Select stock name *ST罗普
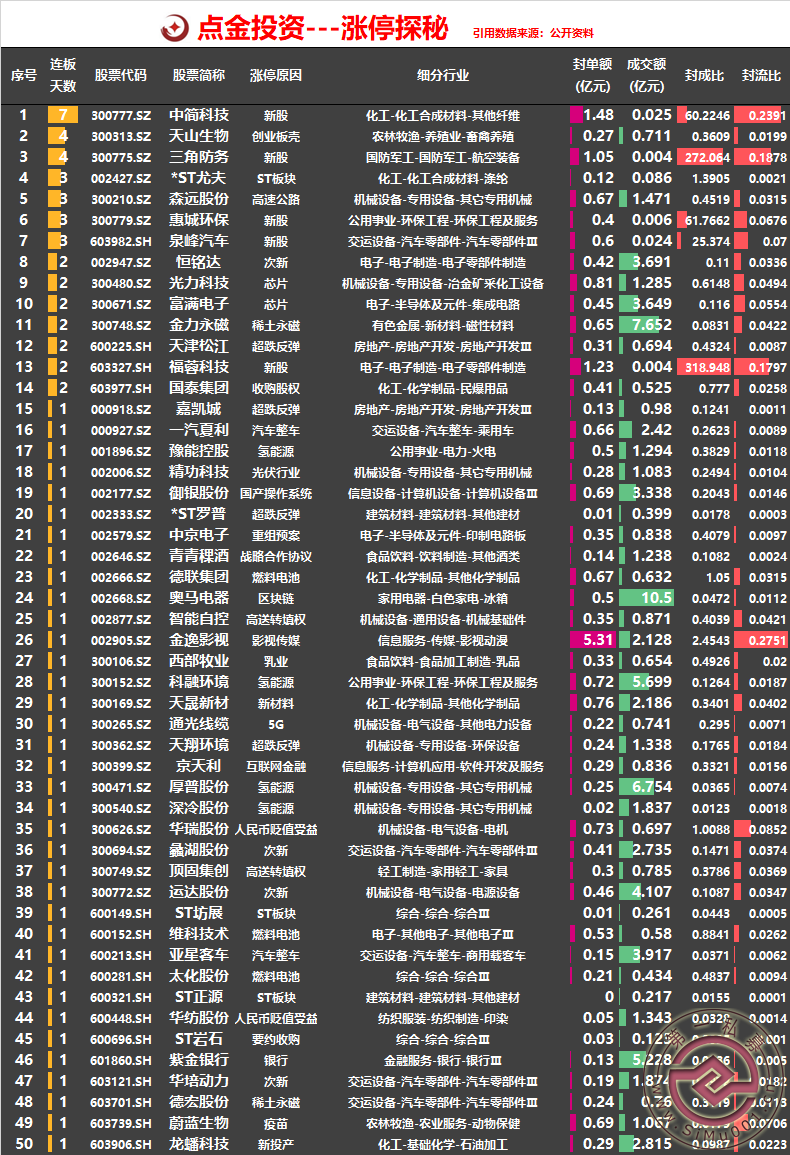Viewport: 790px width, 1155px height. click(199, 514)
